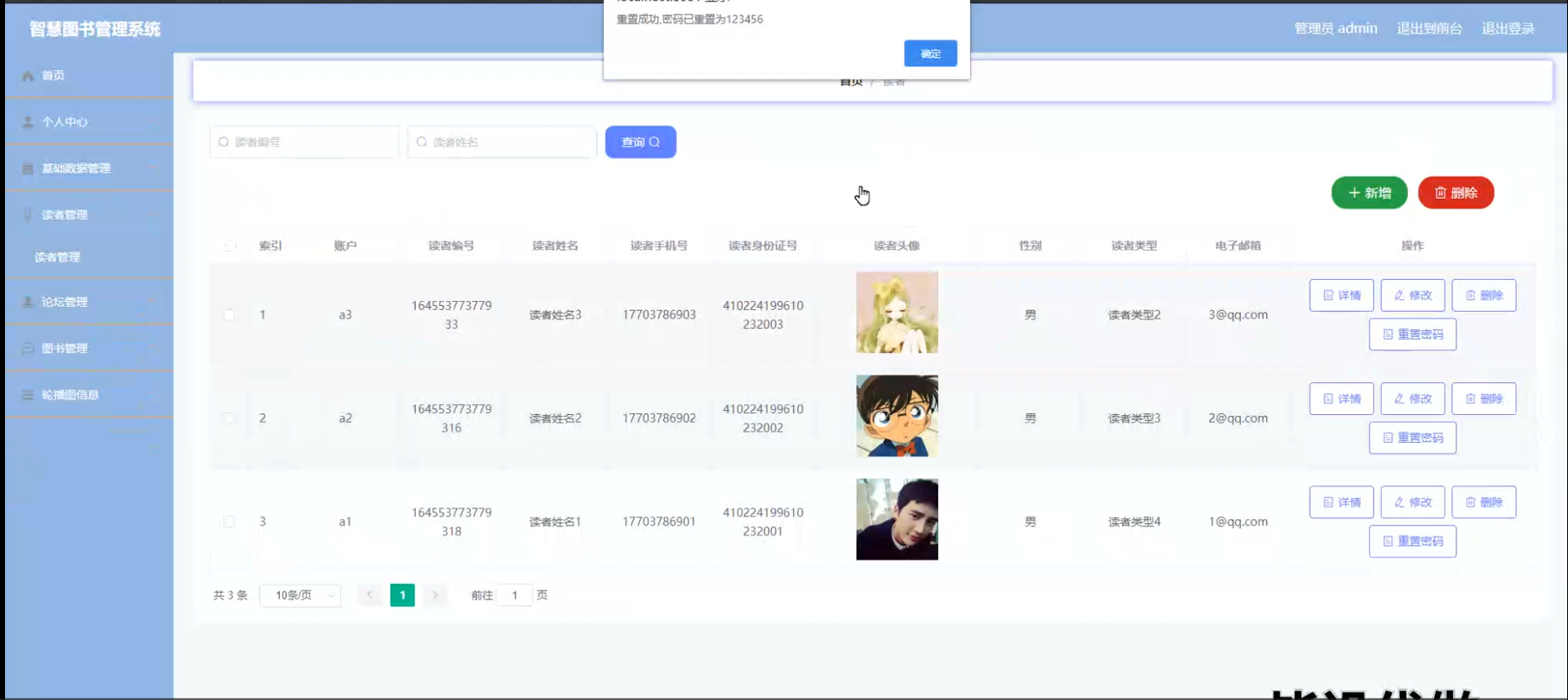Click 删除 for 读者姓名3 row
The height and width of the screenshot is (700, 1568).
coord(1484,295)
